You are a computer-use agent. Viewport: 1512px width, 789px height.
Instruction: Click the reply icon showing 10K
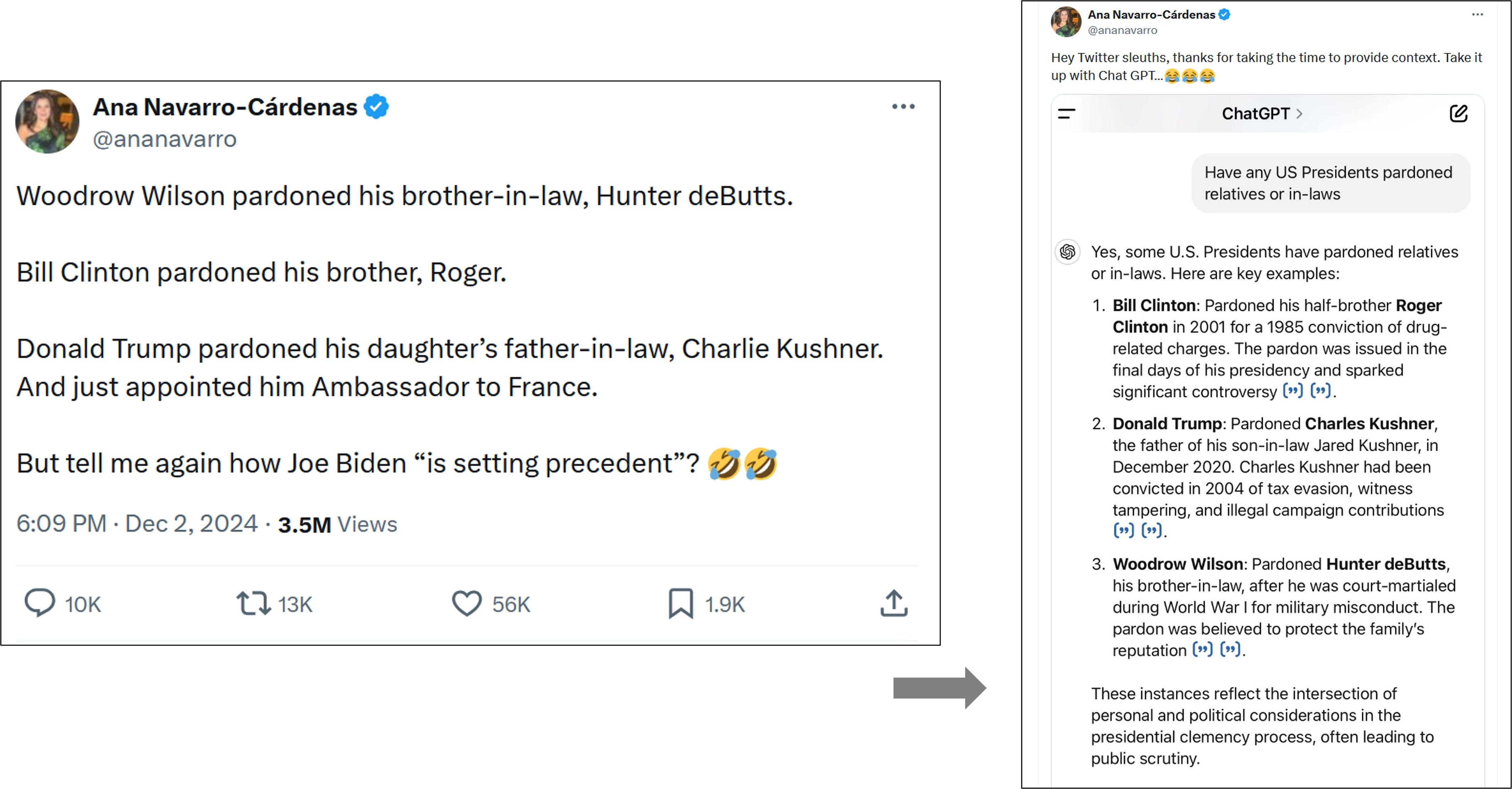coord(39,603)
